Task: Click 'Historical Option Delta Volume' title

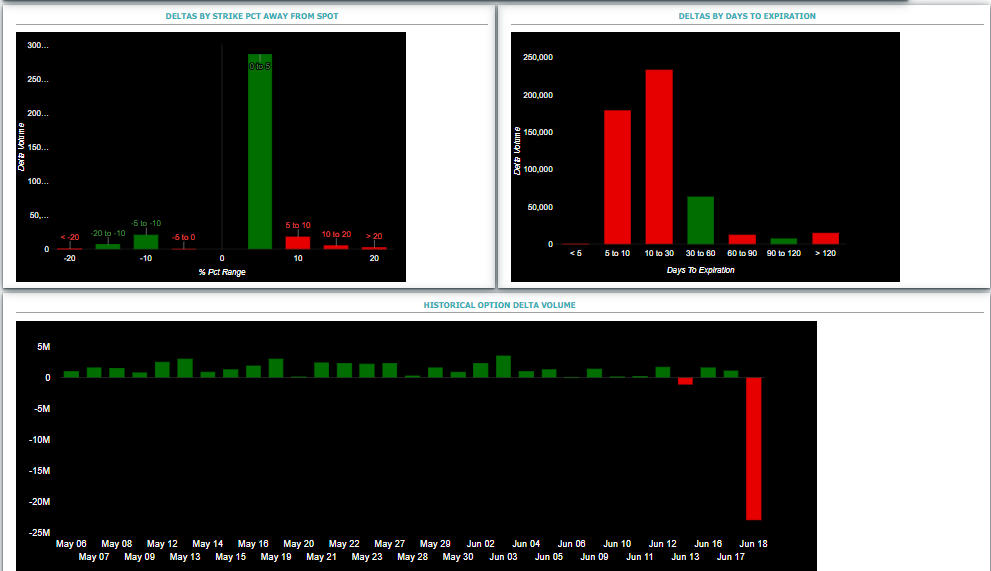Action: point(499,305)
